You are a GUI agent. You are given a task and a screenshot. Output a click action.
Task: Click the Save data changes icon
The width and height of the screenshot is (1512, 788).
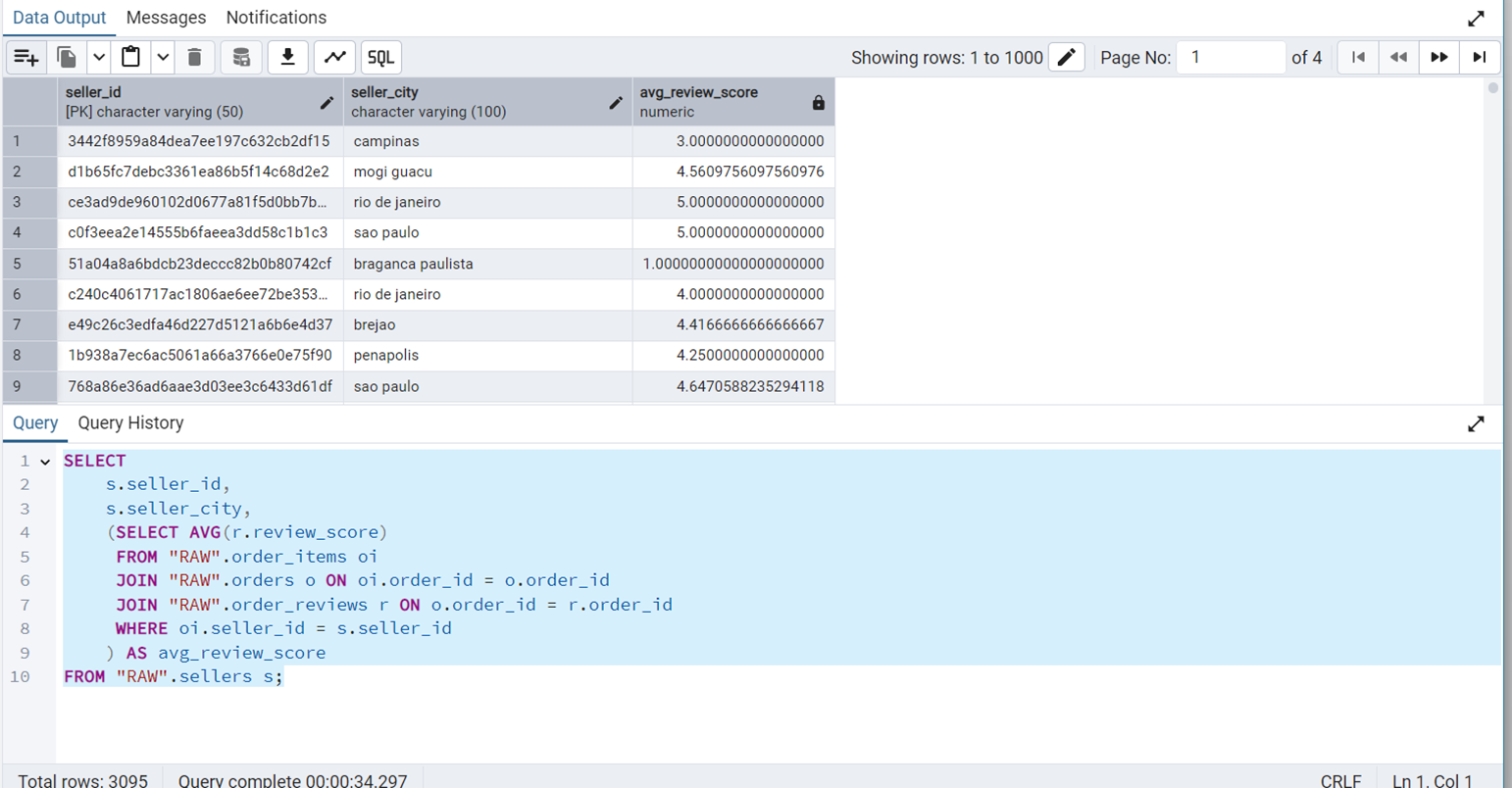coord(241,58)
